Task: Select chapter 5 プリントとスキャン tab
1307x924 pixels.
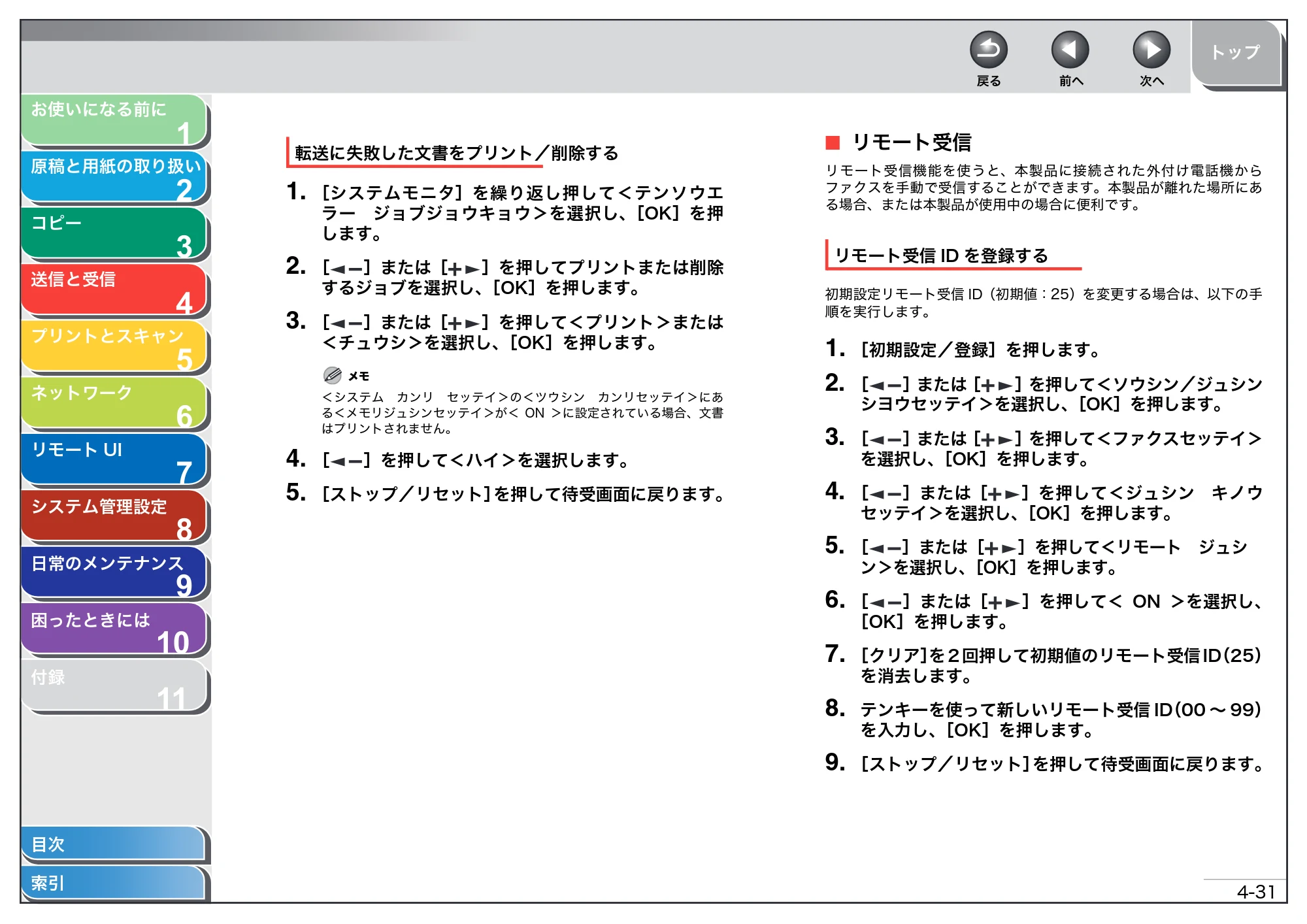Action: click(x=115, y=347)
